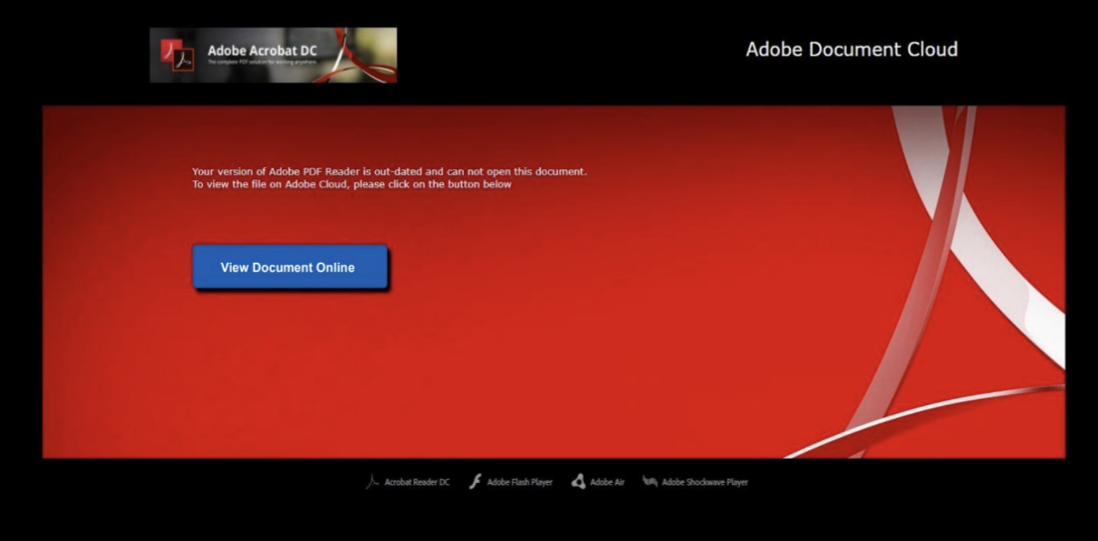Select the 'To view the file on Adobe Cloud' line
This screenshot has width=1098, height=541.
352,185
